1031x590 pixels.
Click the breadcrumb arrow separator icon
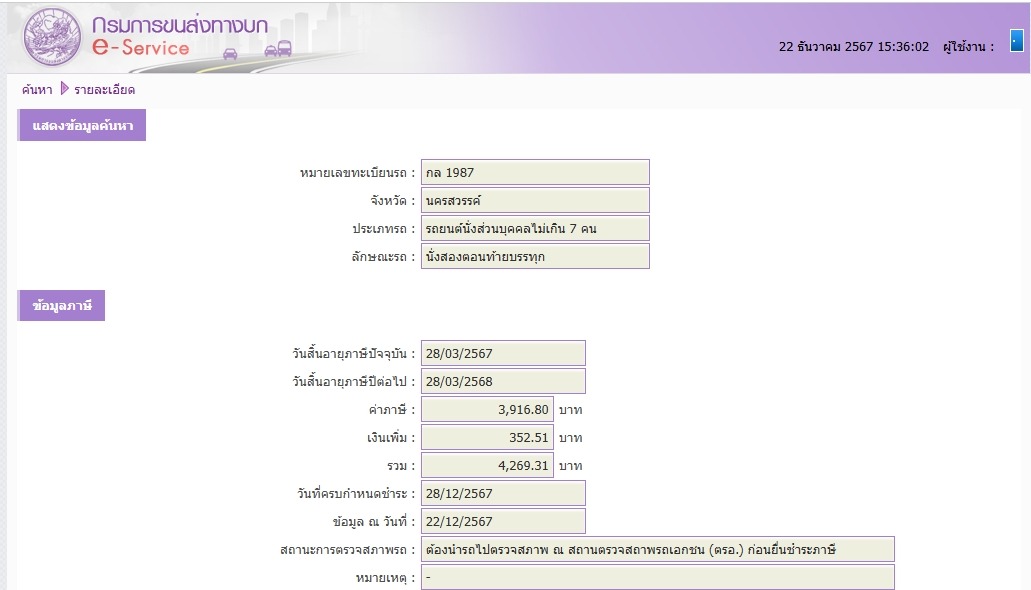64,88
